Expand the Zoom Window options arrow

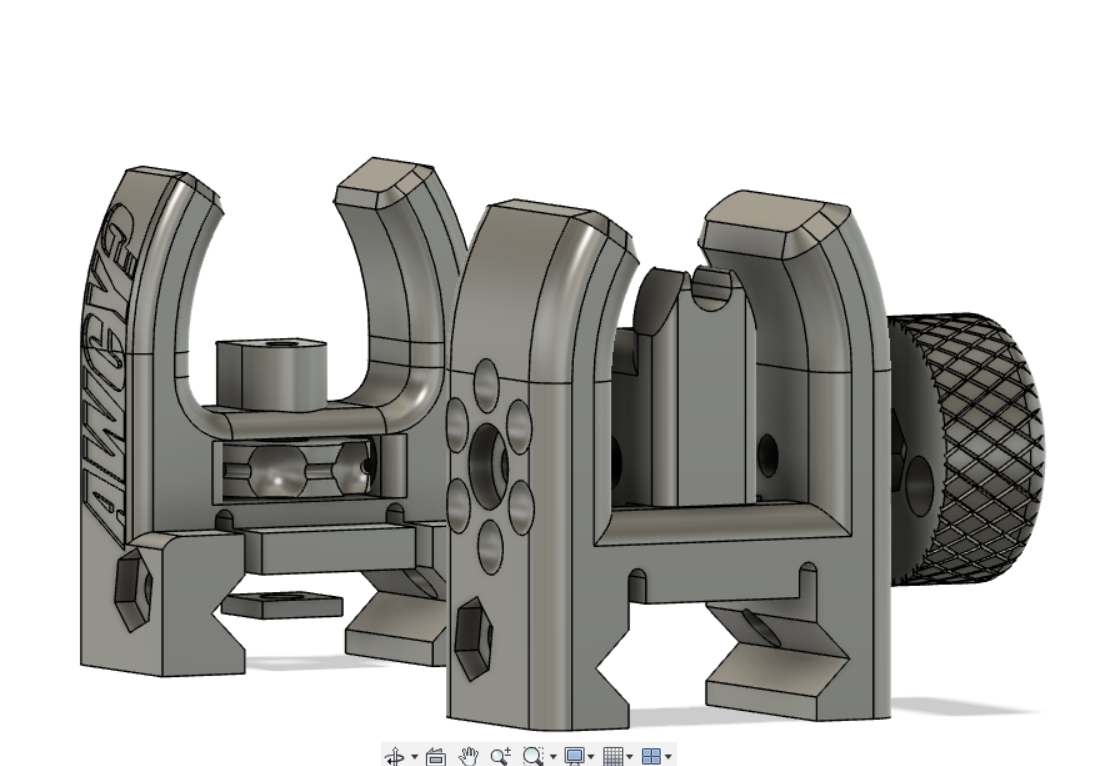pos(551,758)
